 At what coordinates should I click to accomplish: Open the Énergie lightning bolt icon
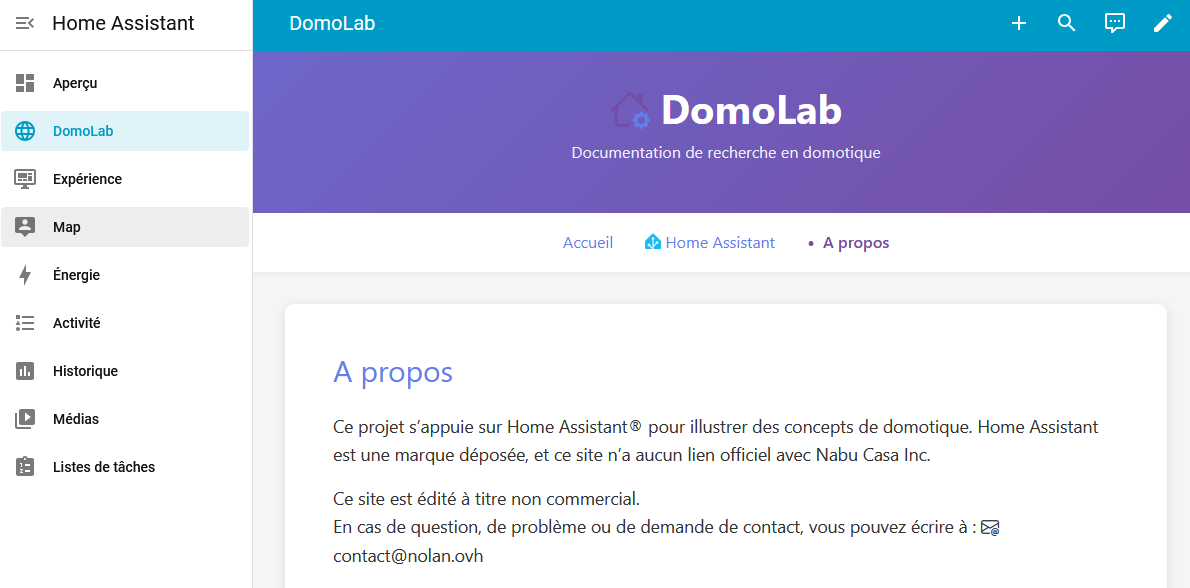click(x=25, y=275)
